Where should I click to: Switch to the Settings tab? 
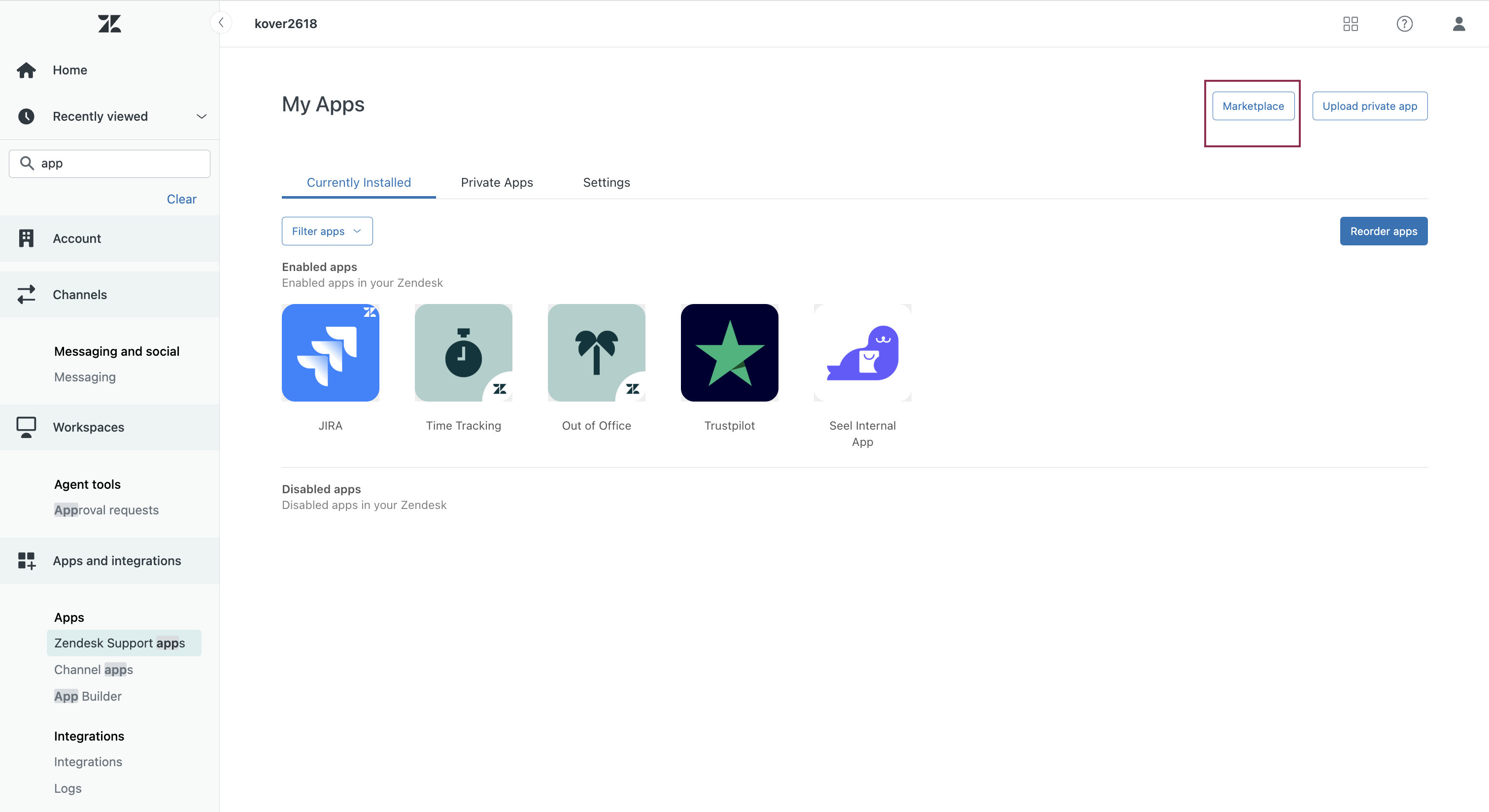606,183
